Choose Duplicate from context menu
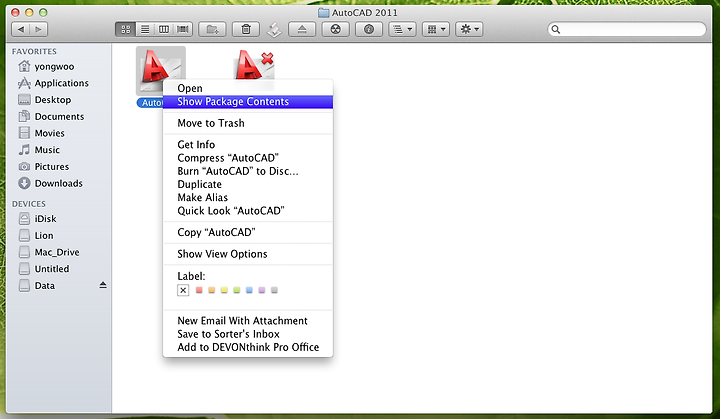720x419 pixels. tap(248, 184)
